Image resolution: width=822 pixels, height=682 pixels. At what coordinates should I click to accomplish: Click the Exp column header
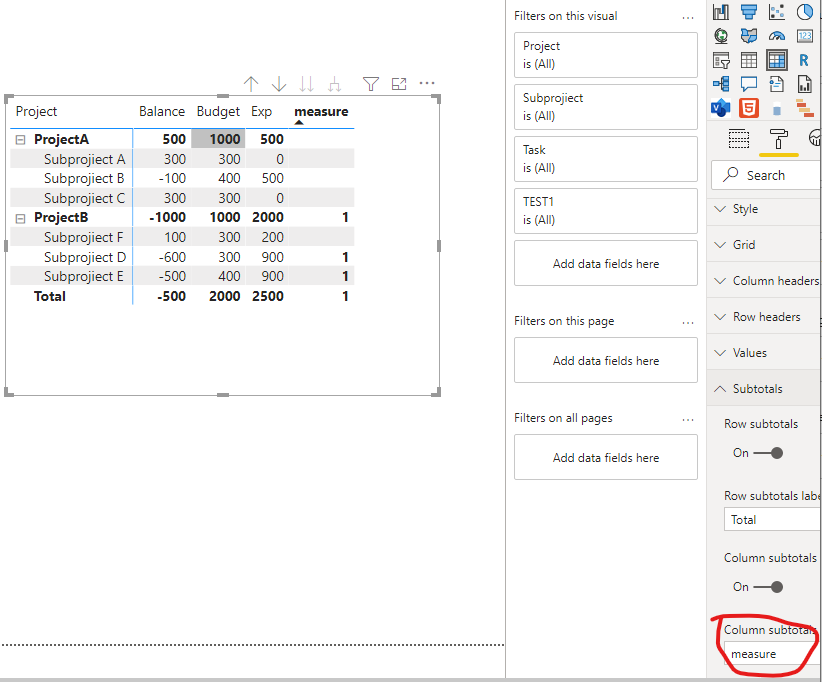point(261,112)
